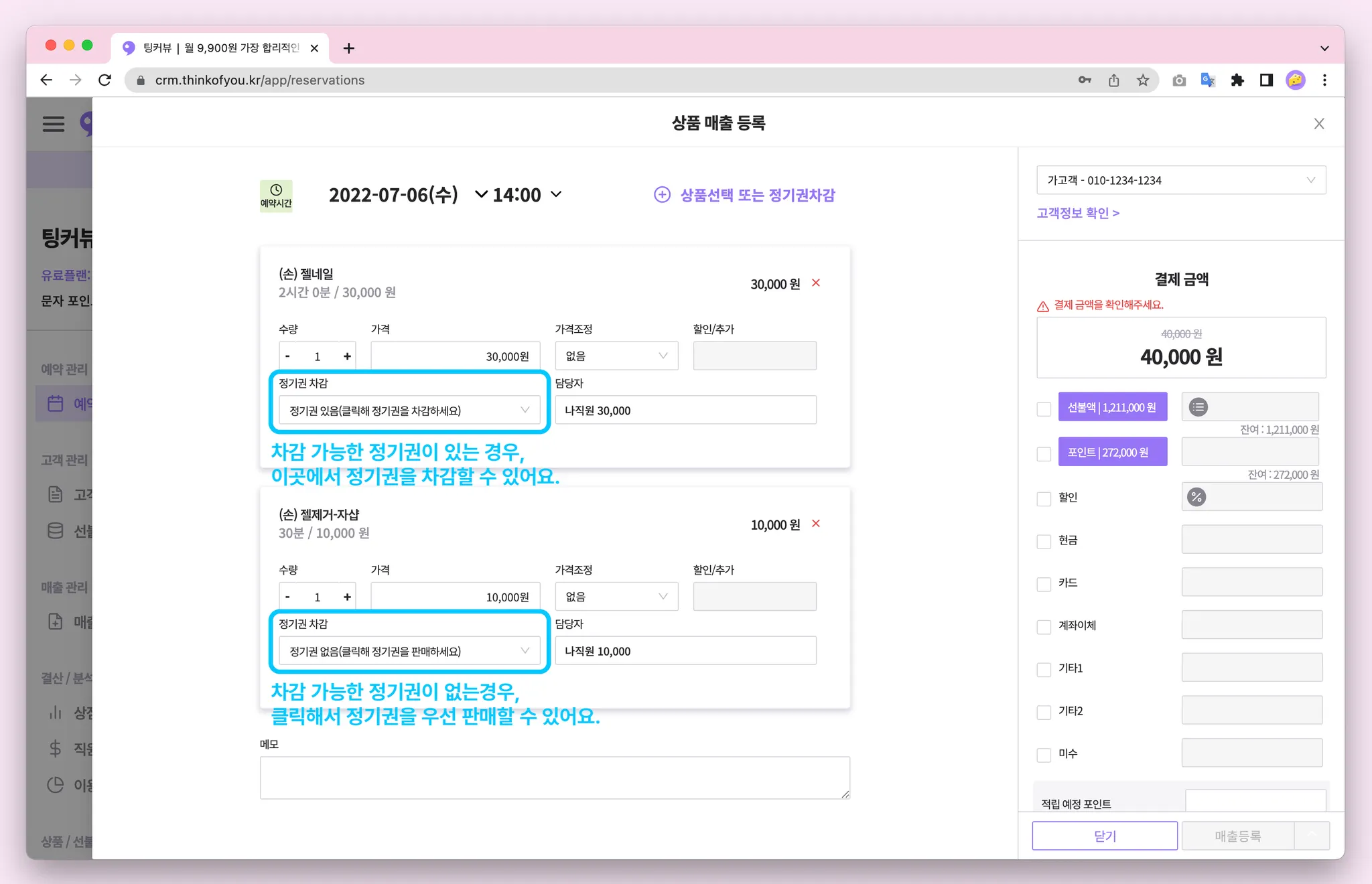Remove the 젤제거-자샵 item with red X
1372x884 pixels.
[816, 524]
